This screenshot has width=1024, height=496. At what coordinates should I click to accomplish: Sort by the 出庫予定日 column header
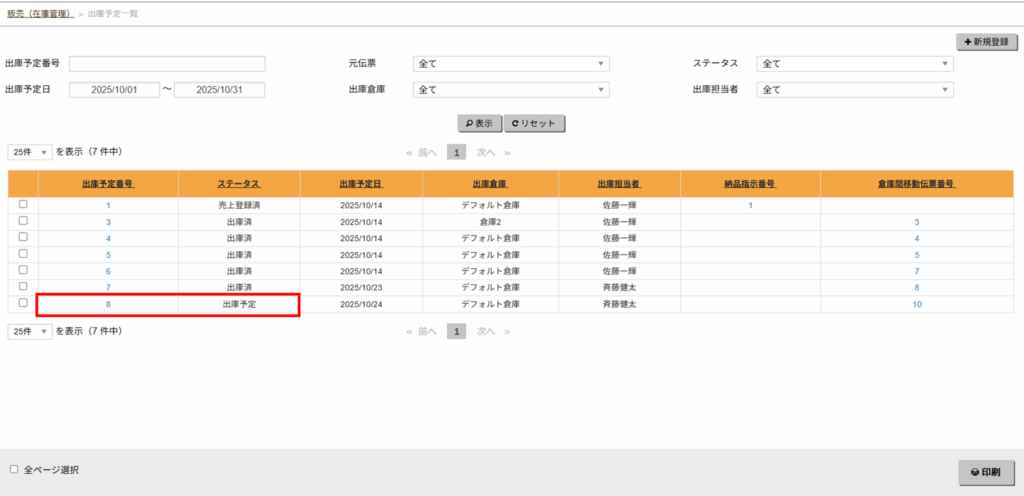click(x=360, y=185)
